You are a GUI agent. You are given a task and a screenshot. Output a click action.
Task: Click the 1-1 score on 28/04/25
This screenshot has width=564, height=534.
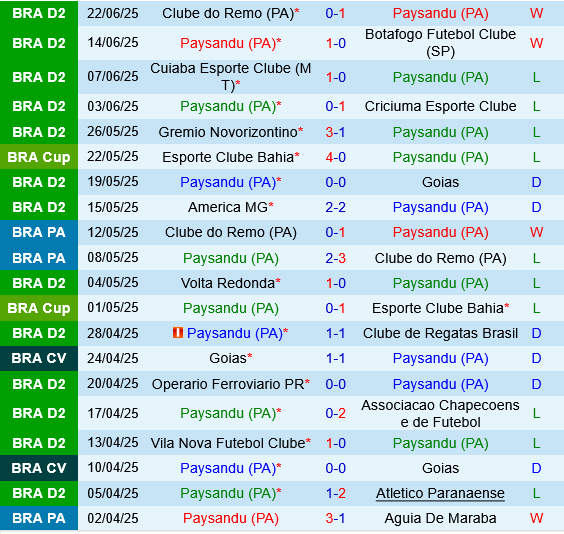[335, 333]
